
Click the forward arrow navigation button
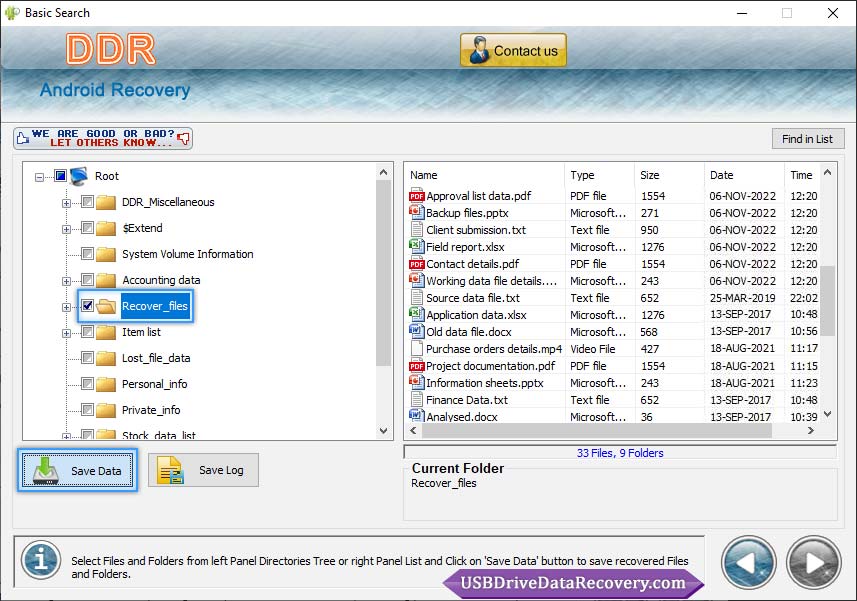814,562
